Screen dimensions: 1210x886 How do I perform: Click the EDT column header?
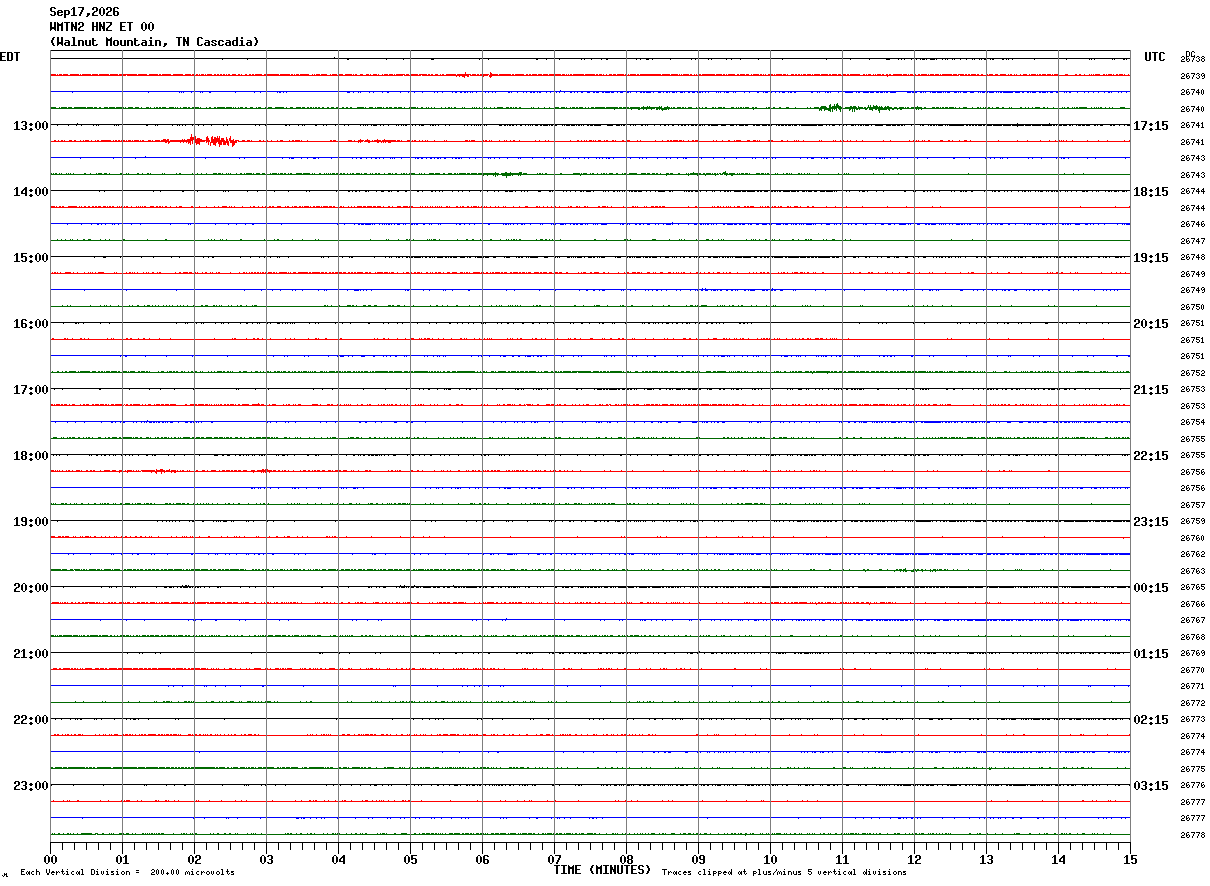coord(10,57)
